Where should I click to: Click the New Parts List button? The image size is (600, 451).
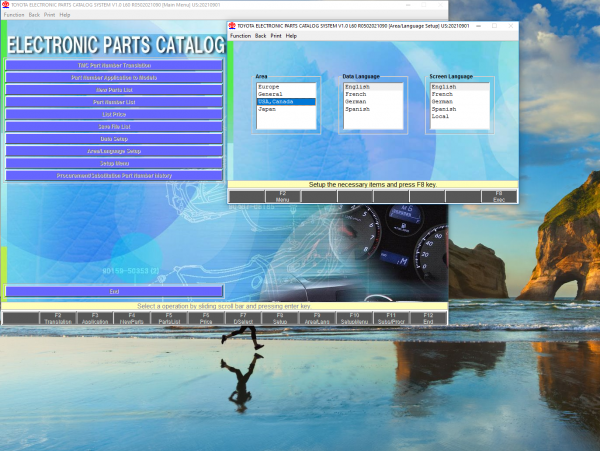click(x=113, y=90)
